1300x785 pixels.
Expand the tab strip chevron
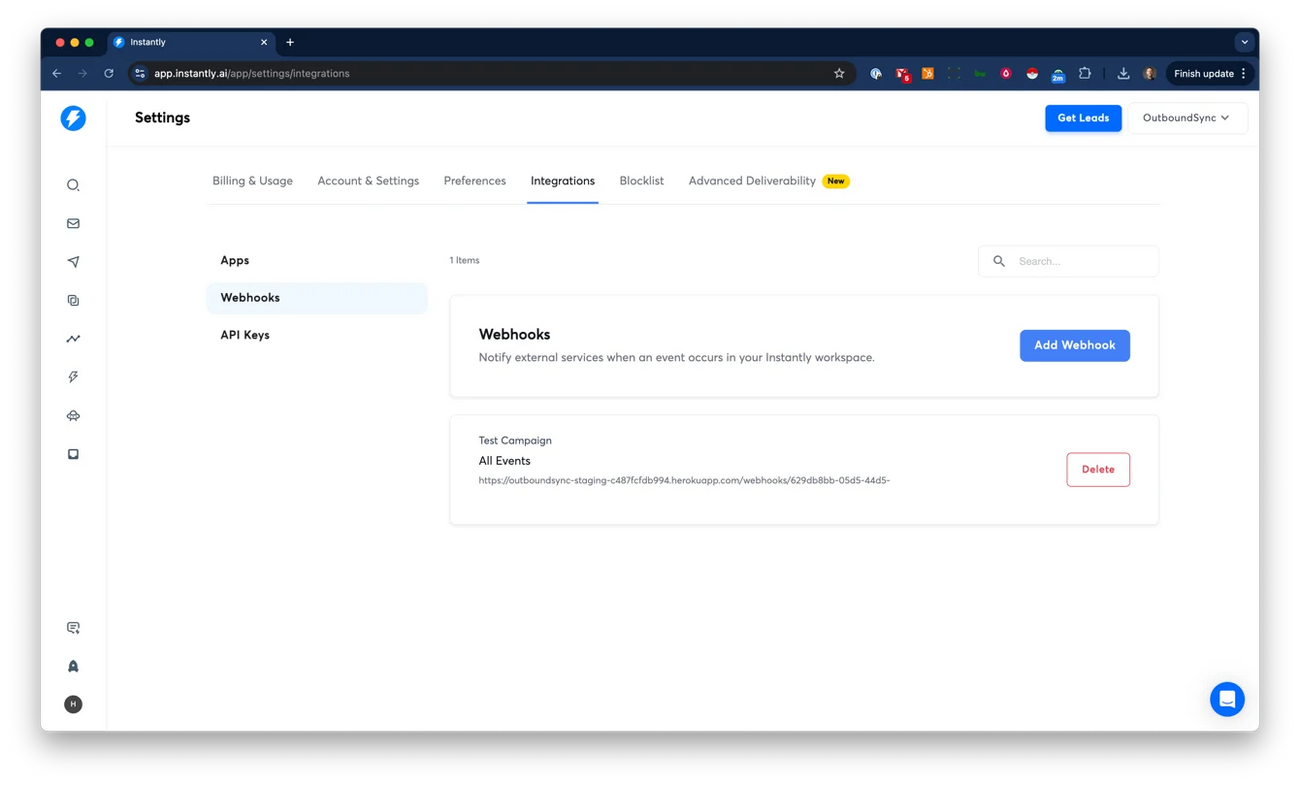(1244, 41)
